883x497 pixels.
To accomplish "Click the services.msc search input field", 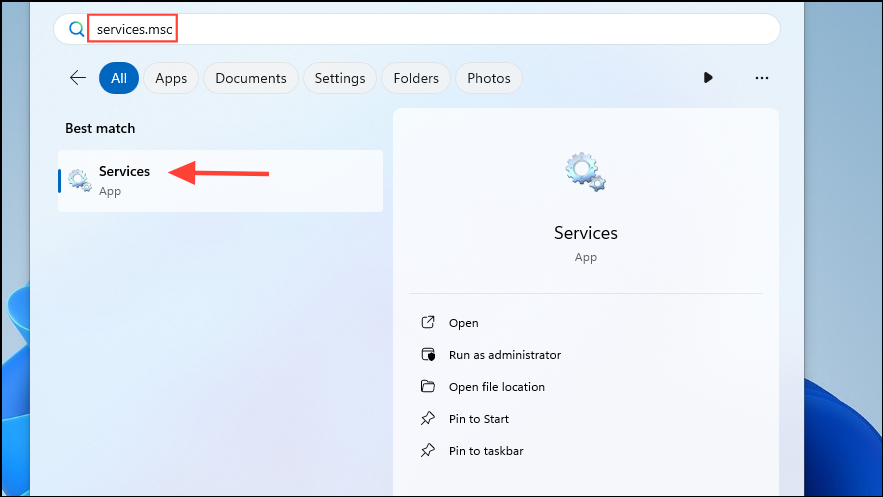I will tap(417, 29).
